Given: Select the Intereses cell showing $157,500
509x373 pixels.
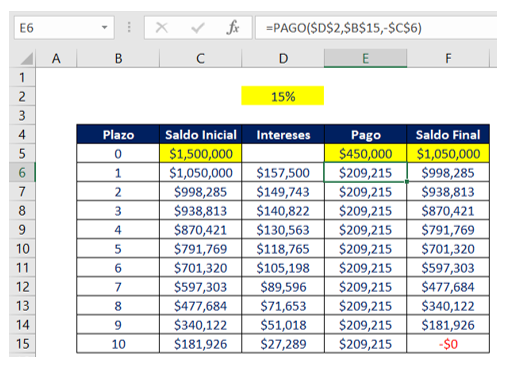Looking at the screenshot, I should 283,173.
